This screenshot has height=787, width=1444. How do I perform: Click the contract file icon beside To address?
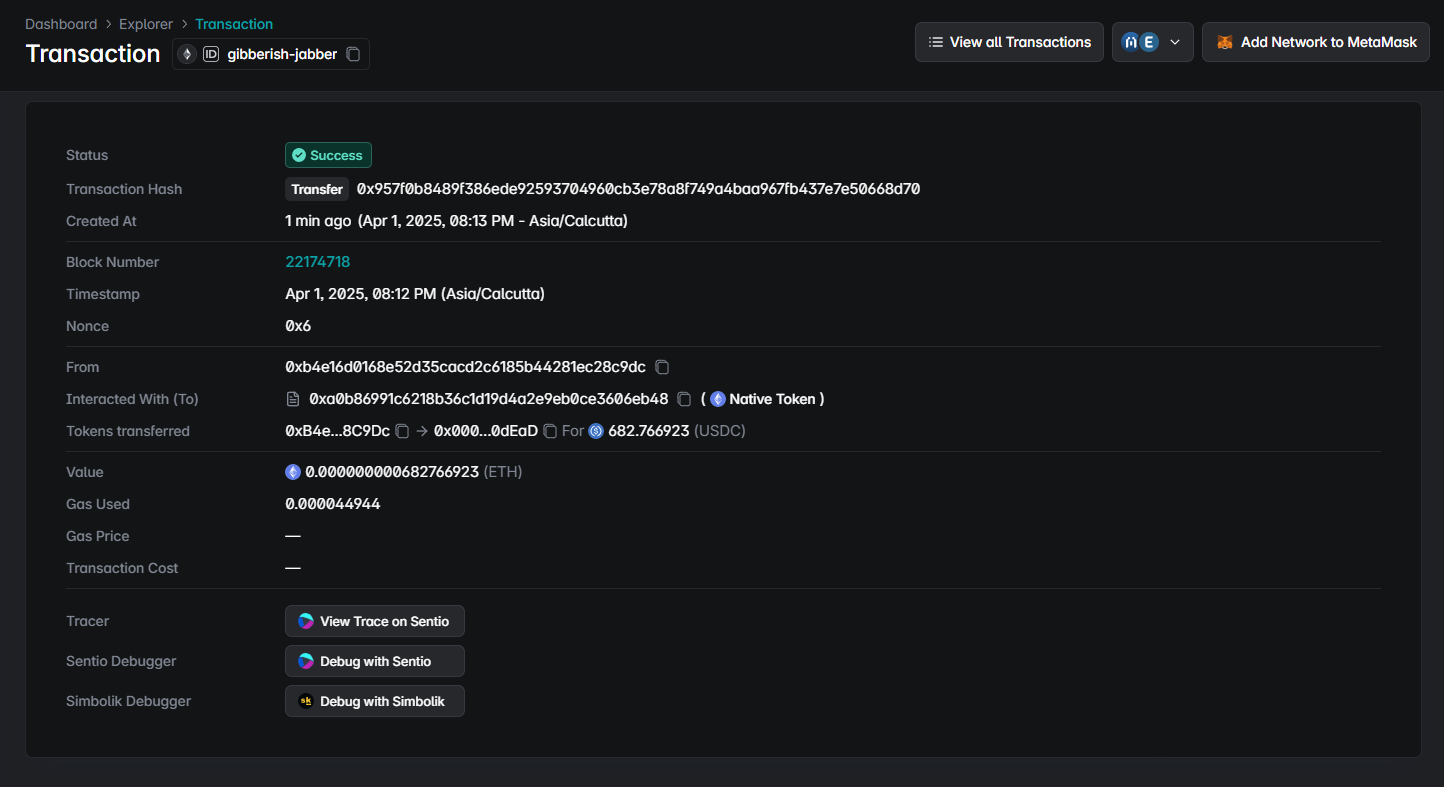pyautogui.click(x=293, y=399)
